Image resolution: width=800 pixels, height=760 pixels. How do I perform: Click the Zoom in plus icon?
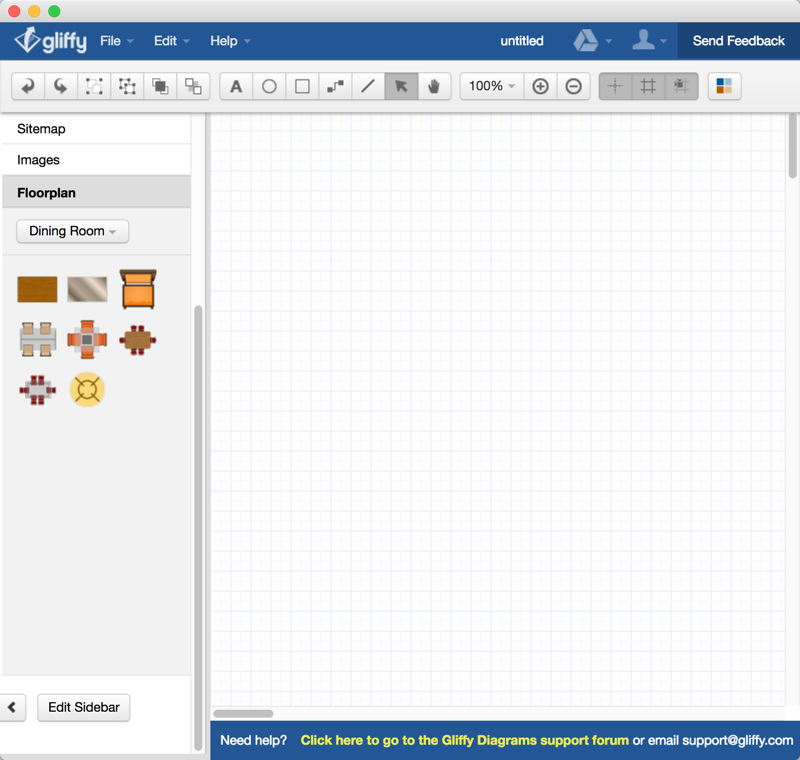[x=540, y=86]
